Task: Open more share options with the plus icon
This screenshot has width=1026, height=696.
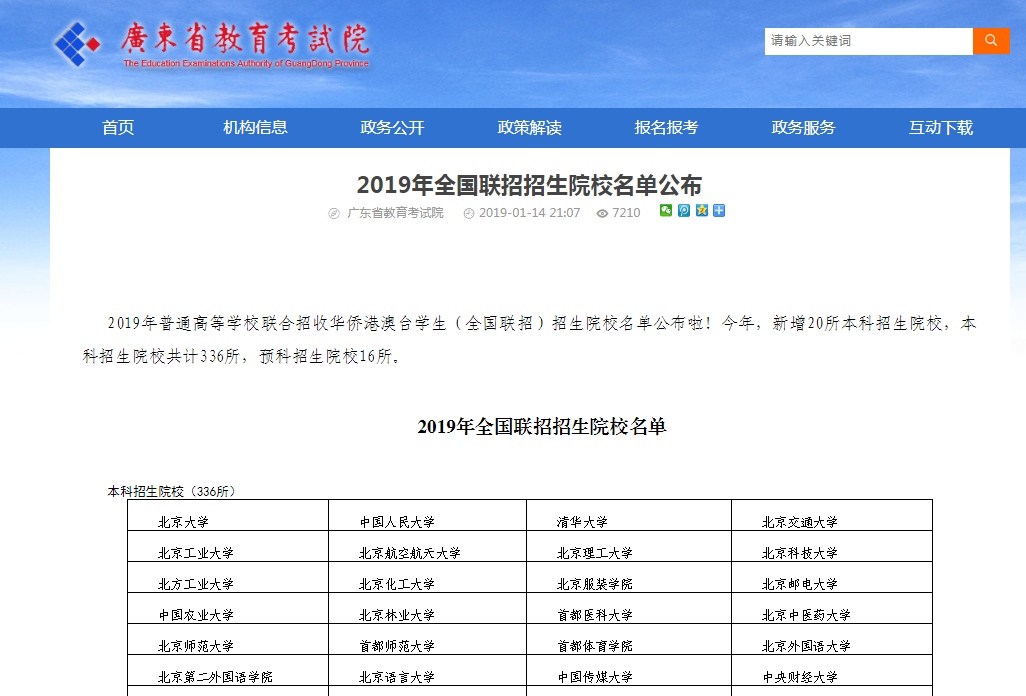Action: tap(718, 211)
